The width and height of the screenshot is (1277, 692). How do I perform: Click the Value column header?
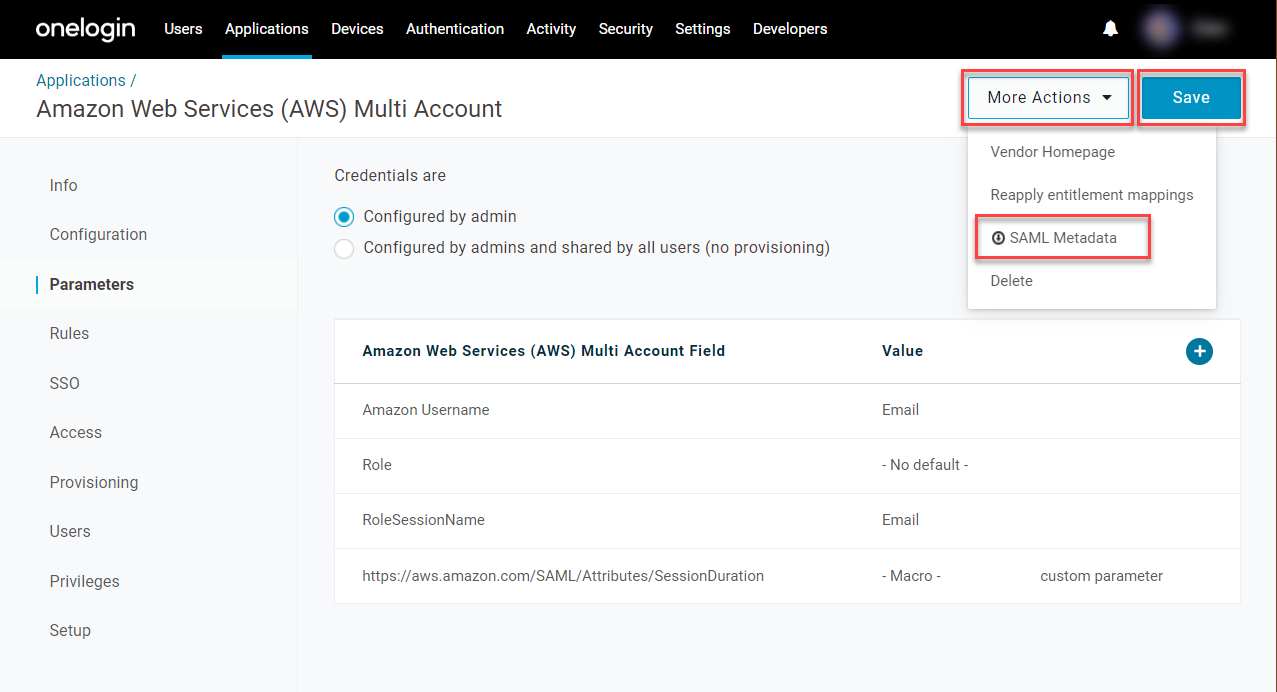tap(902, 351)
